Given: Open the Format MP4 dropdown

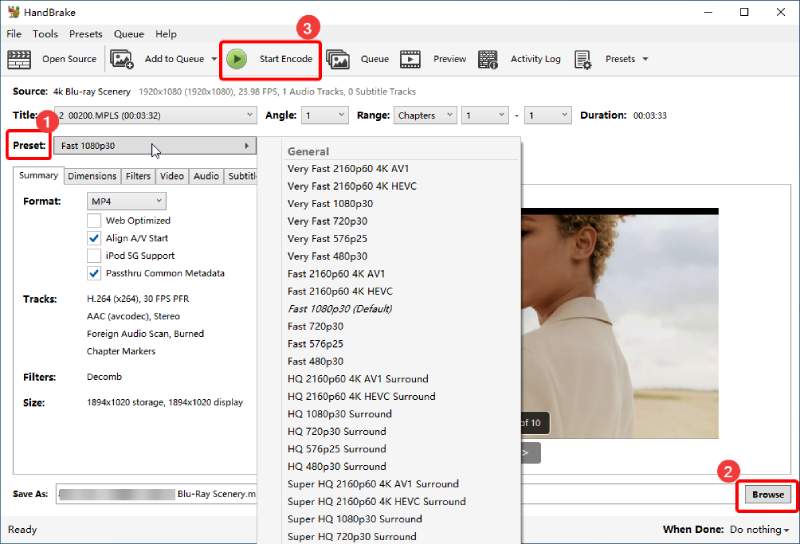Looking at the screenshot, I should pyautogui.click(x=127, y=201).
